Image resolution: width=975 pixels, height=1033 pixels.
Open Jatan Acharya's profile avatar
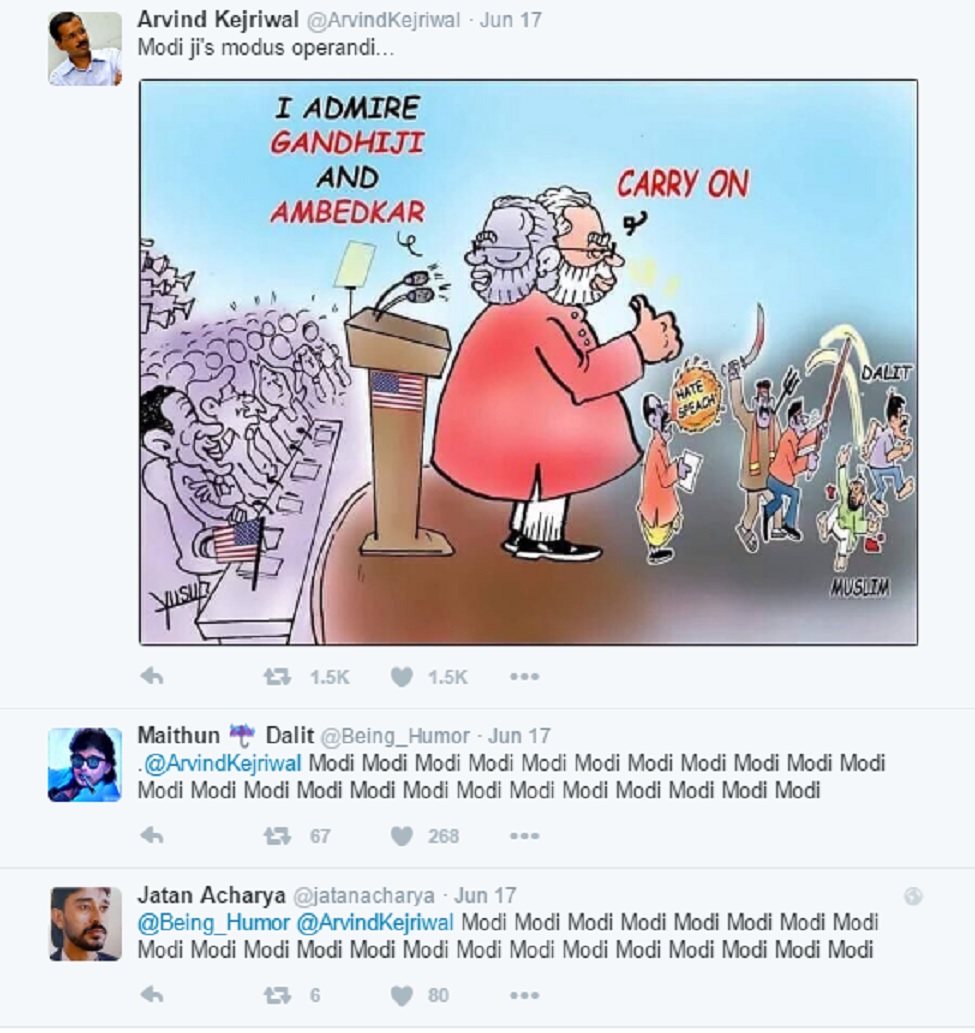pyautogui.click(x=85, y=924)
